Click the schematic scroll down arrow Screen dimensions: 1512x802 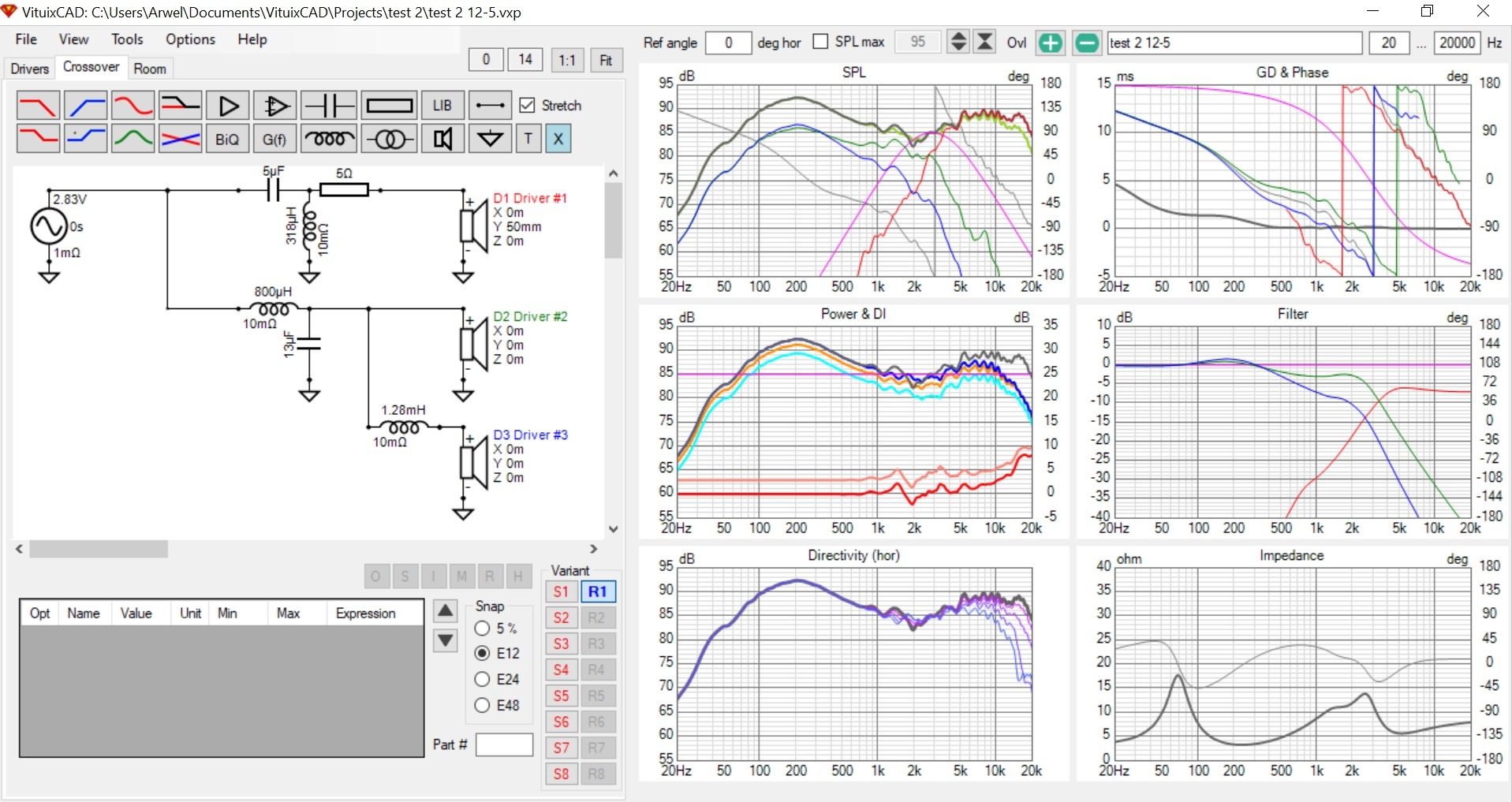pos(613,529)
